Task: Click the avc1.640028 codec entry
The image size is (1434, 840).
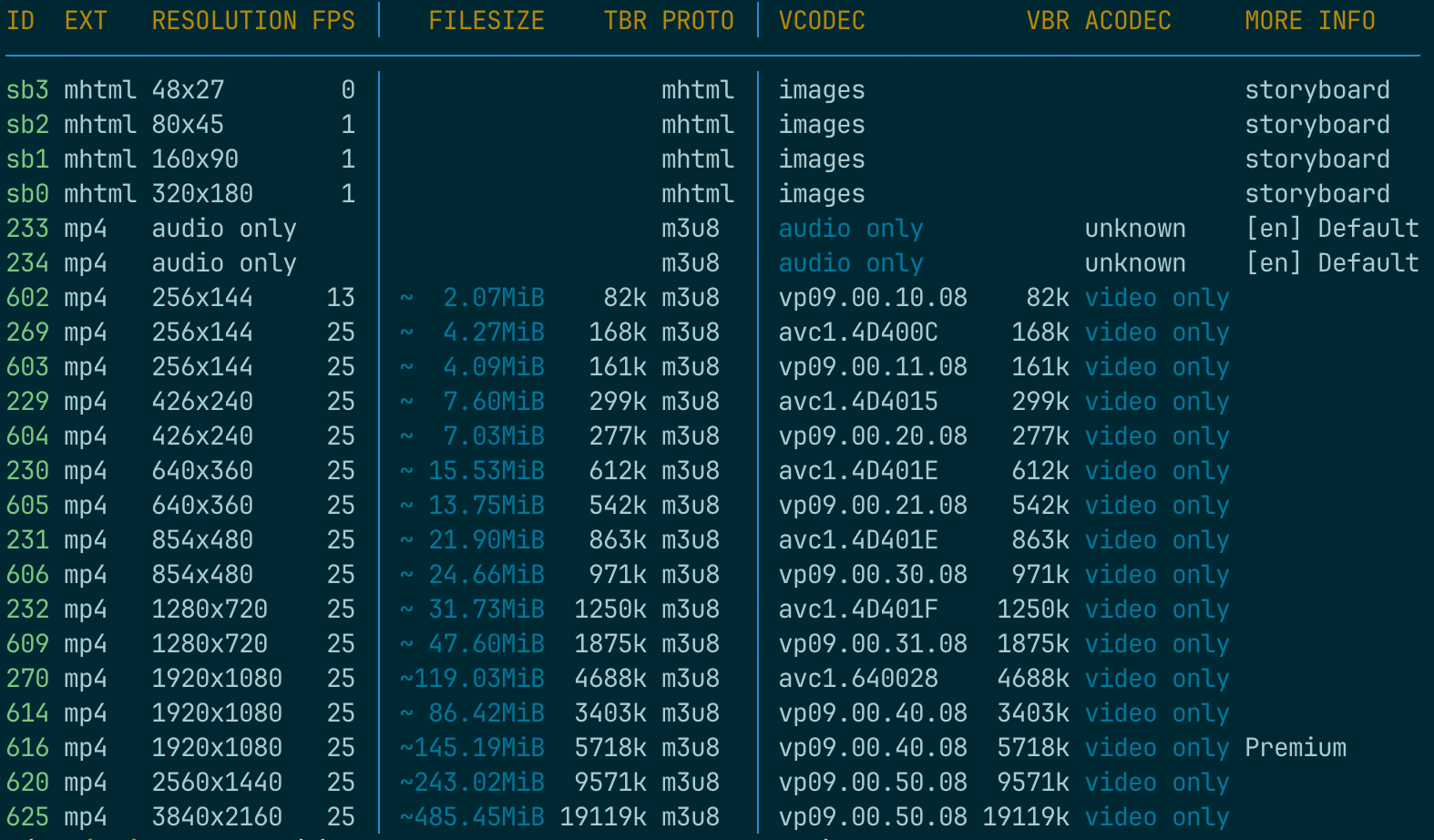Action: [857, 679]
